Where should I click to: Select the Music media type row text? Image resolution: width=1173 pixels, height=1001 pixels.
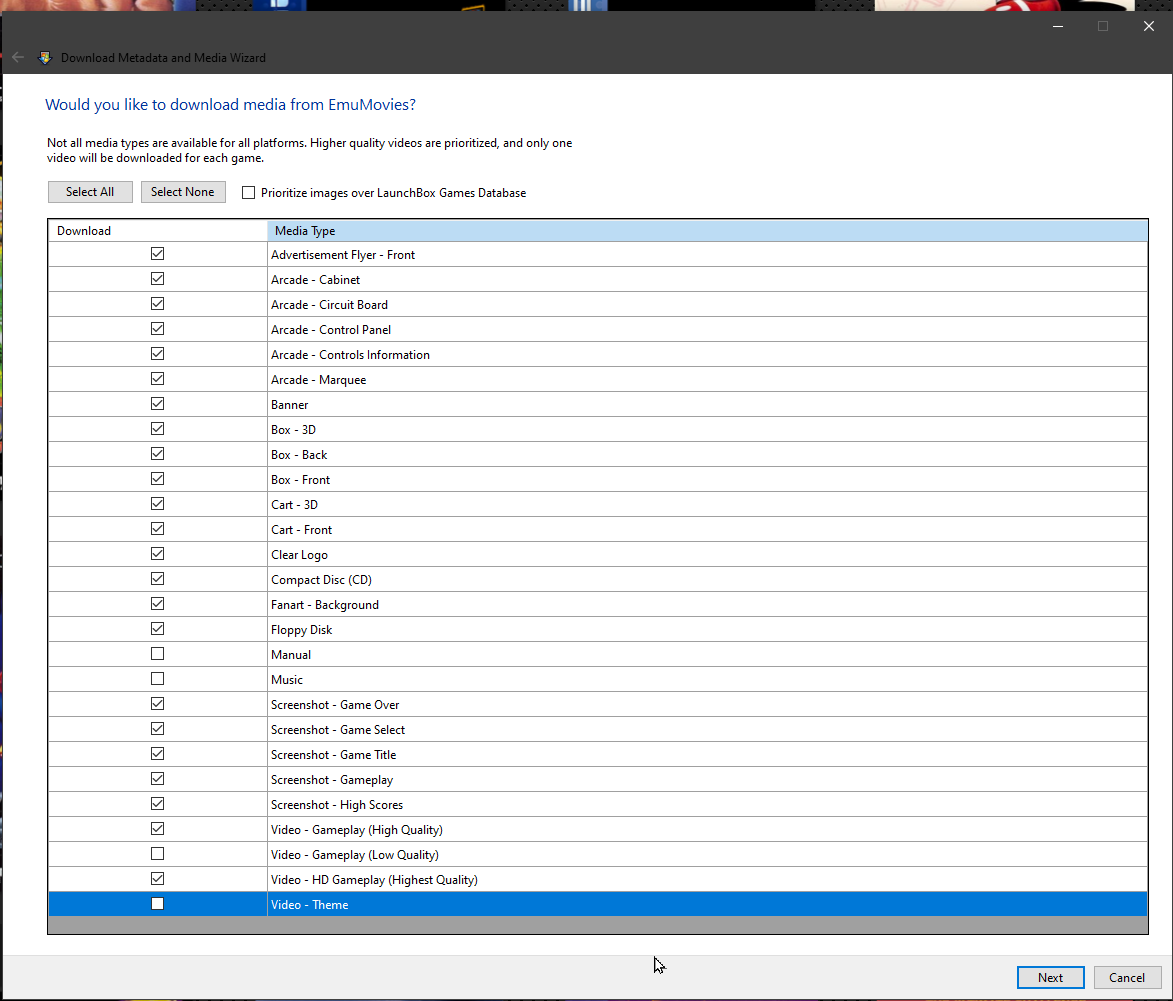click(x=287, y=680)
